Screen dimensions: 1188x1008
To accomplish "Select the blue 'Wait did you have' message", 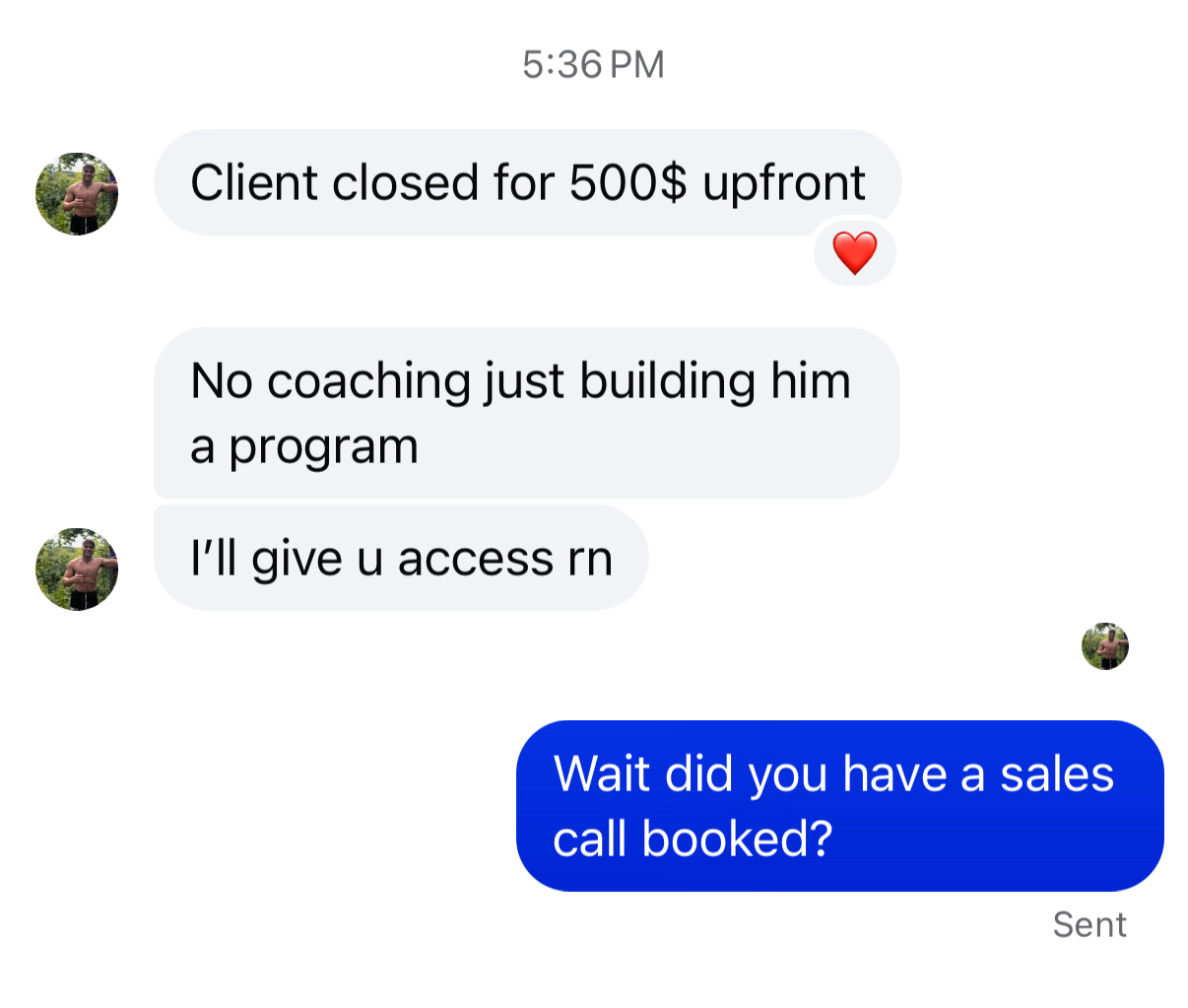I will pos(840,806).
